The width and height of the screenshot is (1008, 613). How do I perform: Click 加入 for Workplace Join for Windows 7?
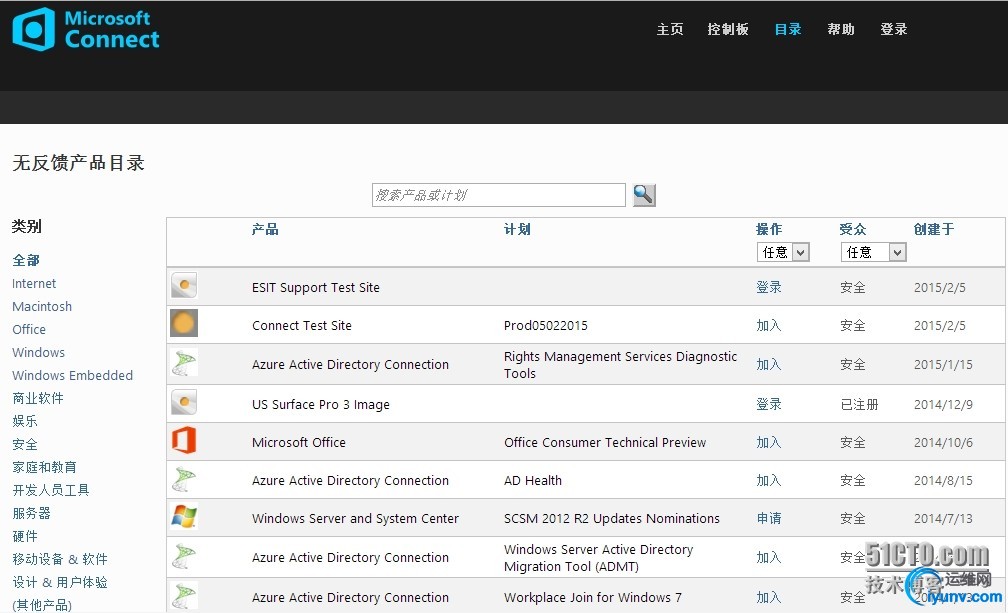point(769,597)
